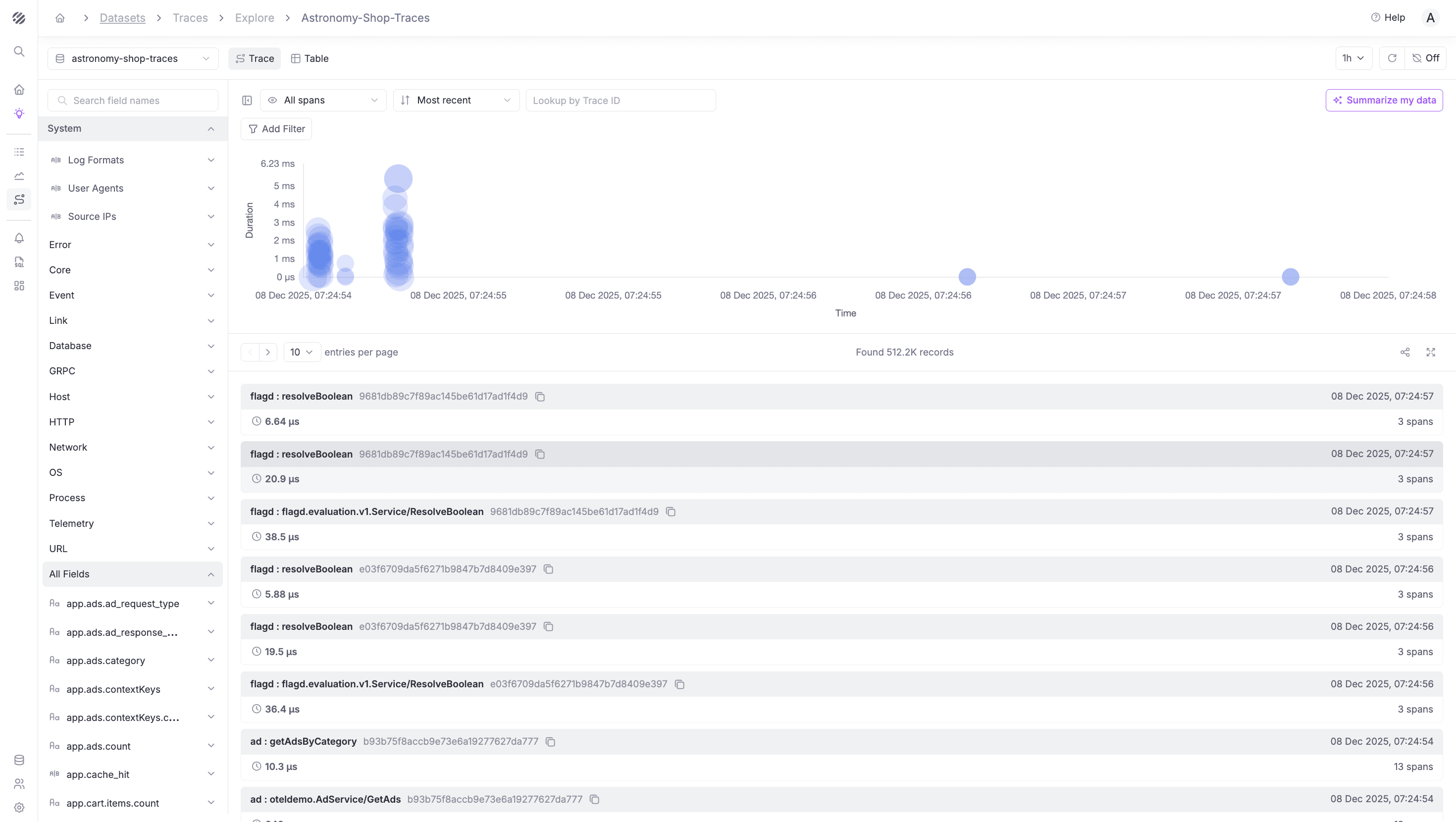Open the SQL editor sidebar icon
The image size is (1456, 822).
point(19,262)
